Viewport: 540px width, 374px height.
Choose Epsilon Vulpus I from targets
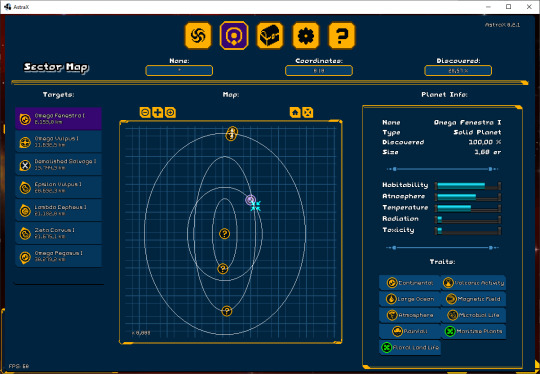(x=58, y=187)
